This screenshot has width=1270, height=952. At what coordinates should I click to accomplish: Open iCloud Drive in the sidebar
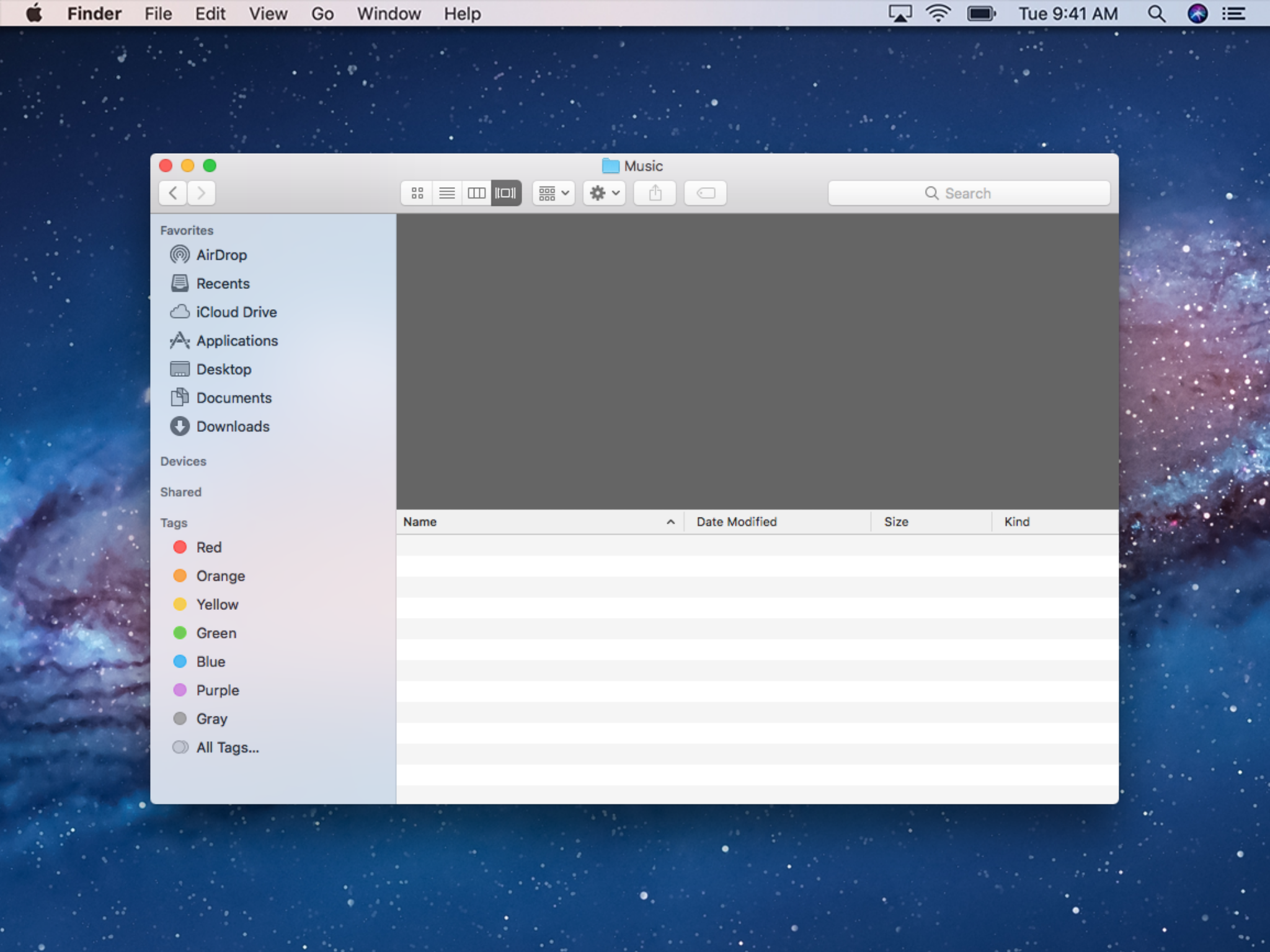click(x=236, y=312)
